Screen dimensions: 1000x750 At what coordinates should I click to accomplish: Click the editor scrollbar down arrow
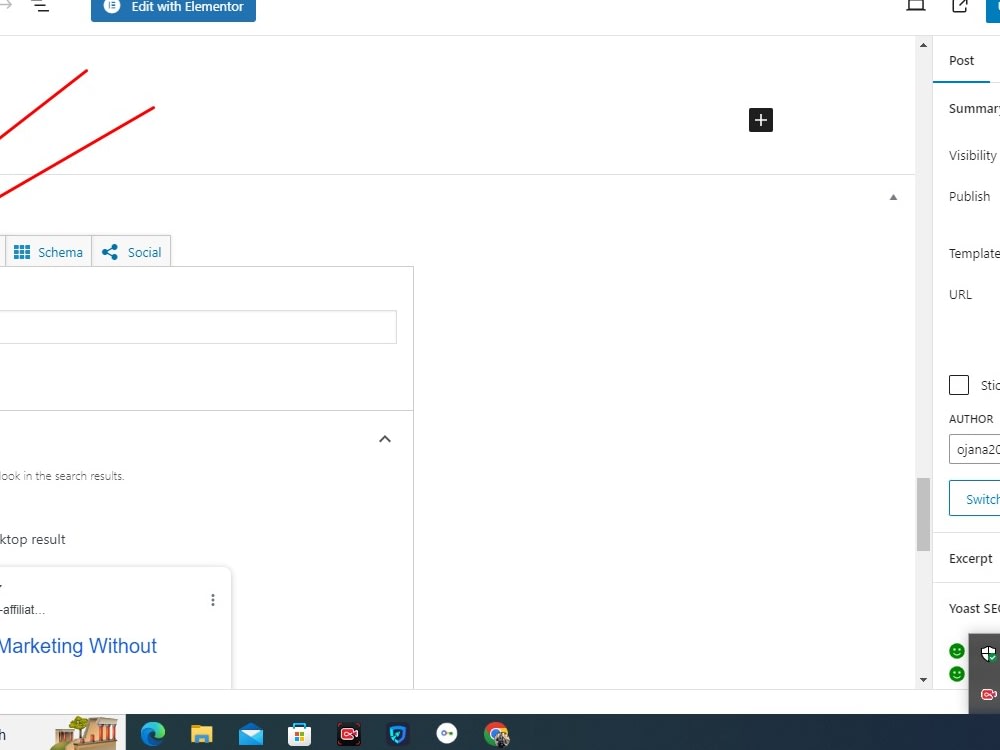pos(923,680)
